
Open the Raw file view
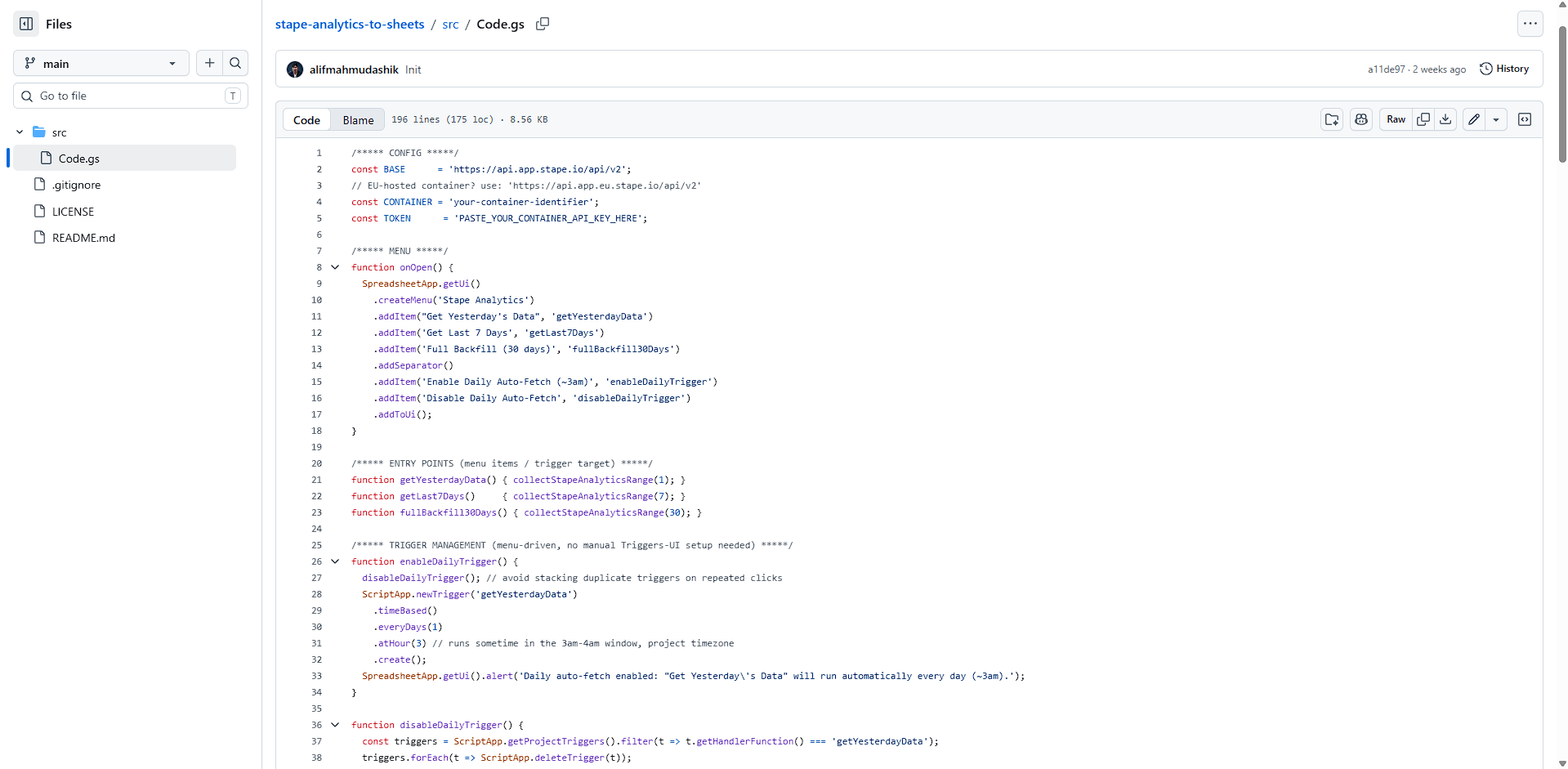pyautogui.click(x=1396, y=119)
